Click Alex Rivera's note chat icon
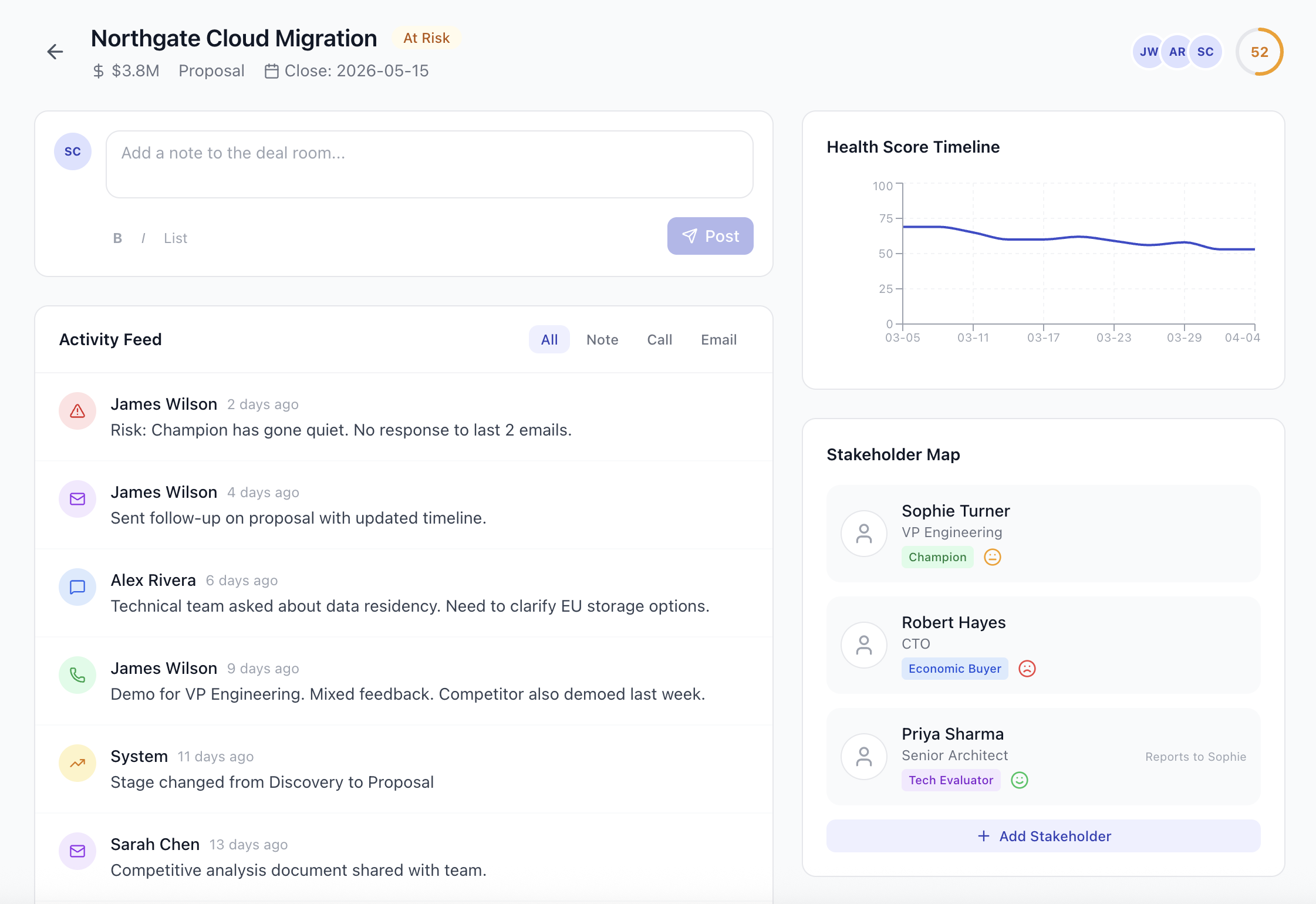The width and height of the screenshot is (1316, 904). (x=77, y=587)
